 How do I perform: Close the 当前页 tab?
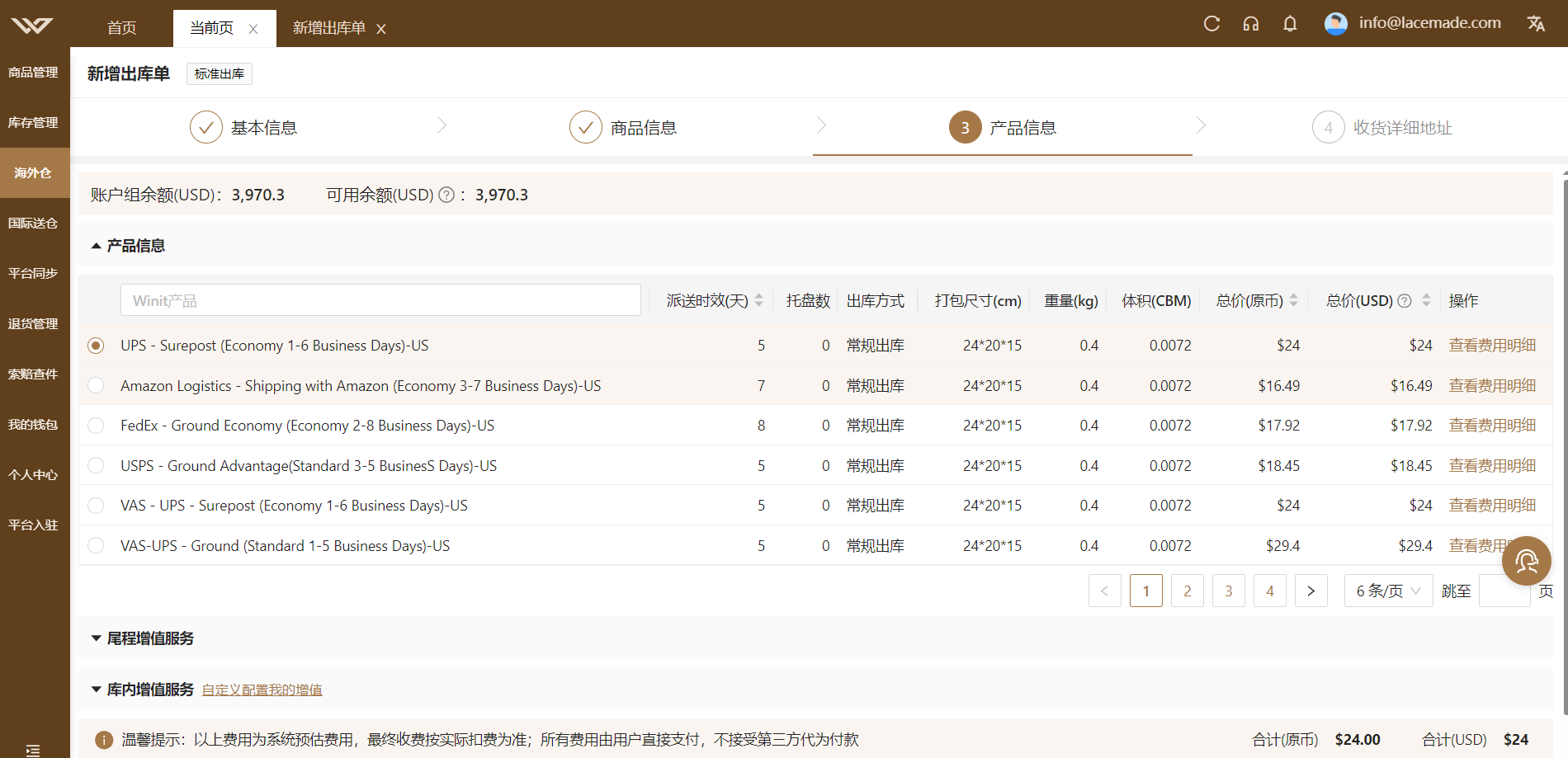(x=253, y=29)
